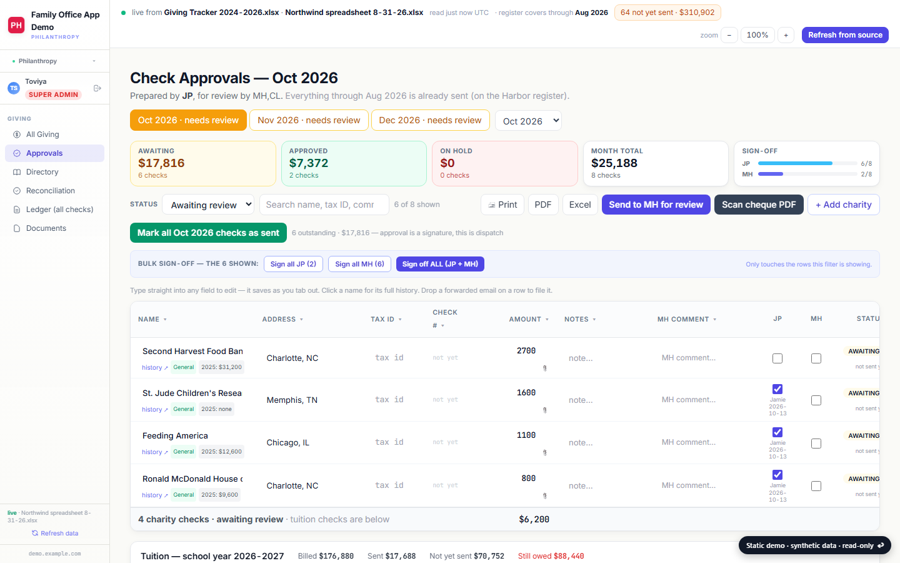The width and height of the screenshot is (900, 563).
Task: Click the + Add charity button
Action: tap(843, 205)
